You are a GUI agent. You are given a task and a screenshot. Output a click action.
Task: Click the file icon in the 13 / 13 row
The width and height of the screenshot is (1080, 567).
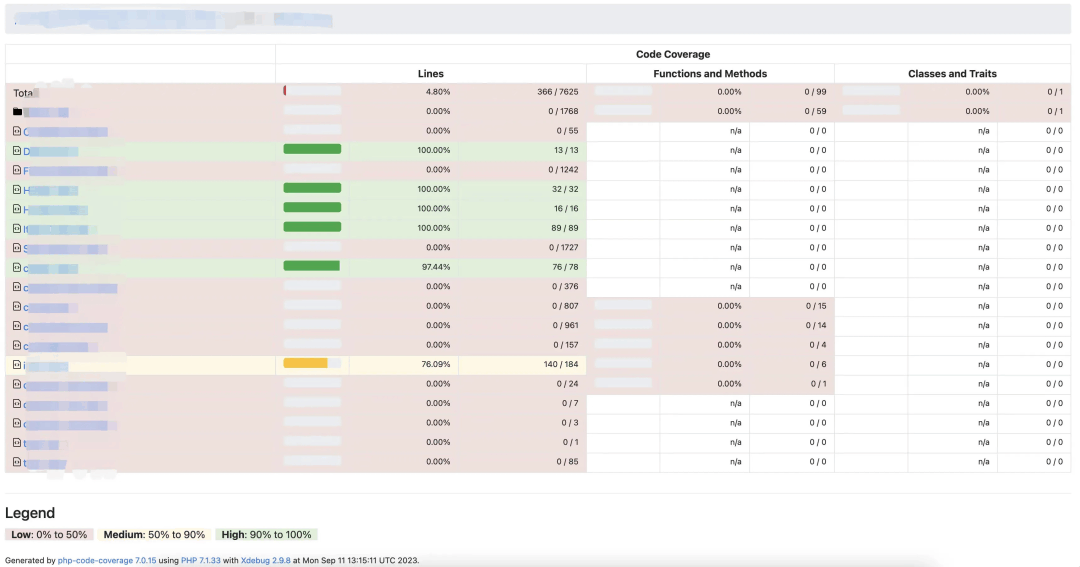point(17,151)
